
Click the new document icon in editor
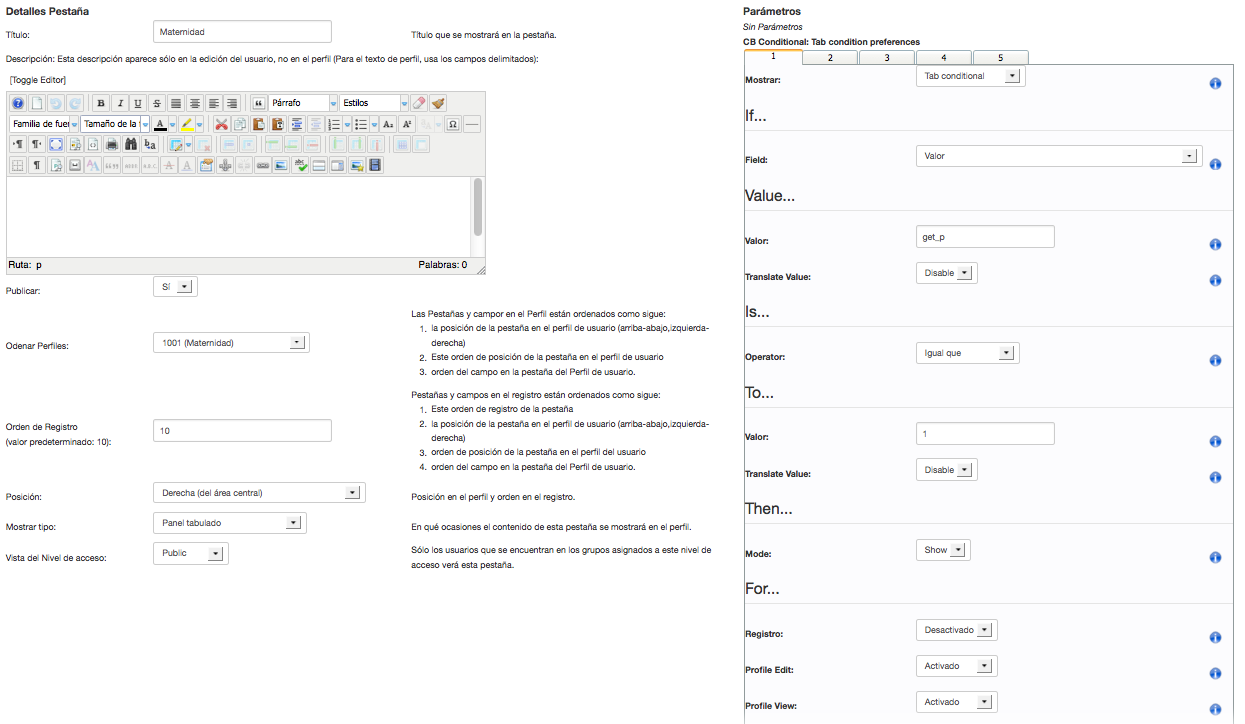[x=37, y=103]
